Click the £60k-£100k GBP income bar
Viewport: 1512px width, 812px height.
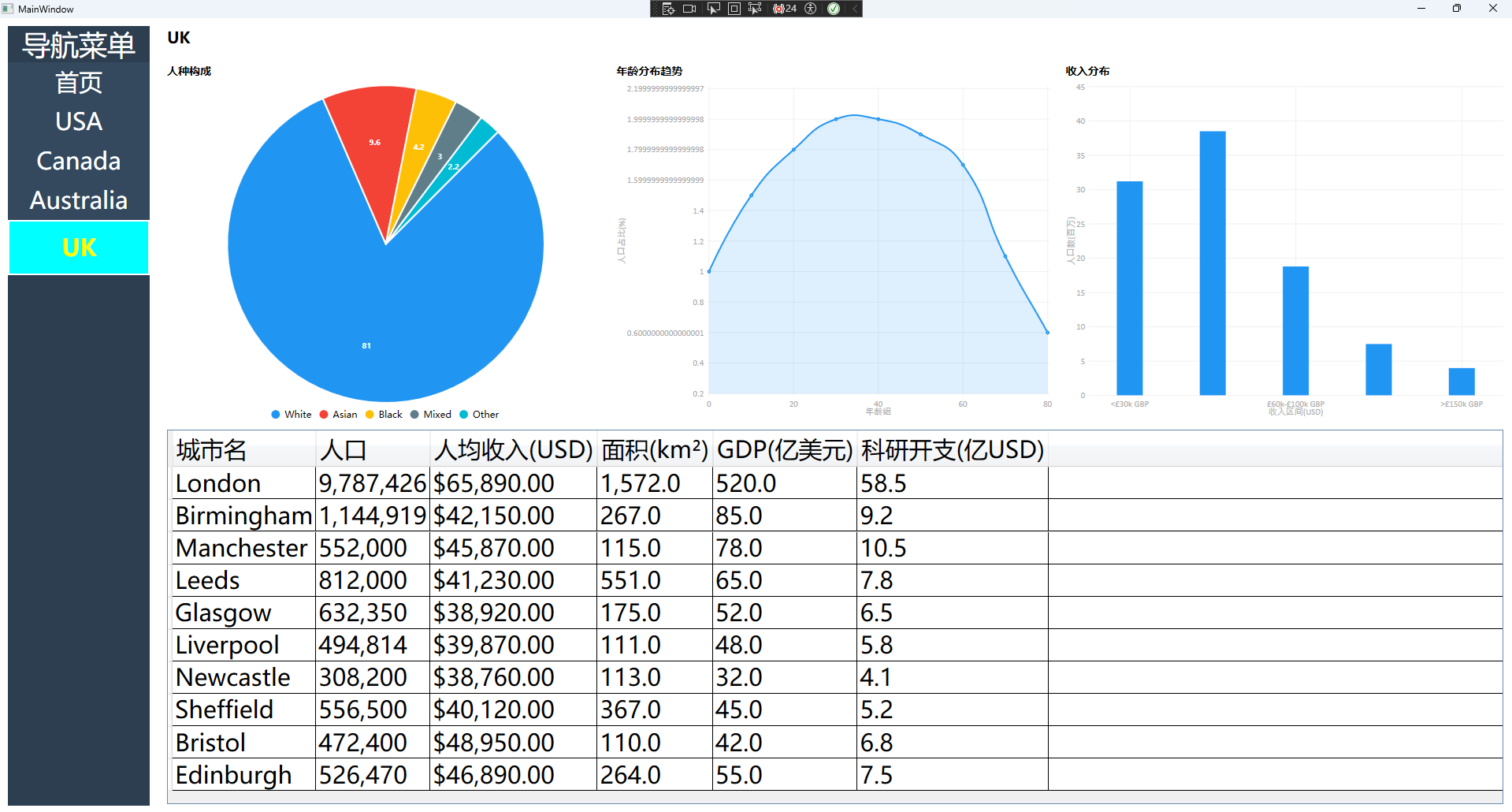[1295, 331]
